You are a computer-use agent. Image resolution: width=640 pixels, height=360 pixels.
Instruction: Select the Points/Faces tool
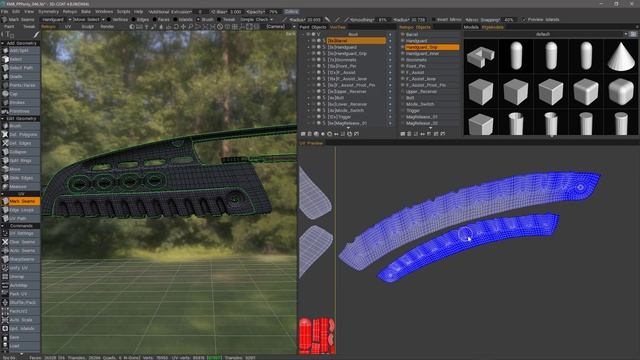tap(20, 85)
